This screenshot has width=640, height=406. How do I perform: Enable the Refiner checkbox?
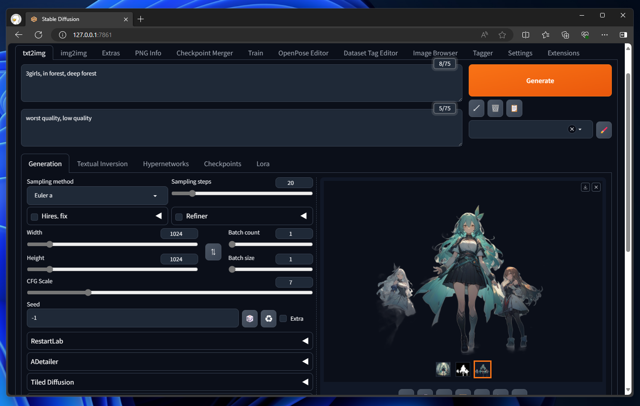179,217
